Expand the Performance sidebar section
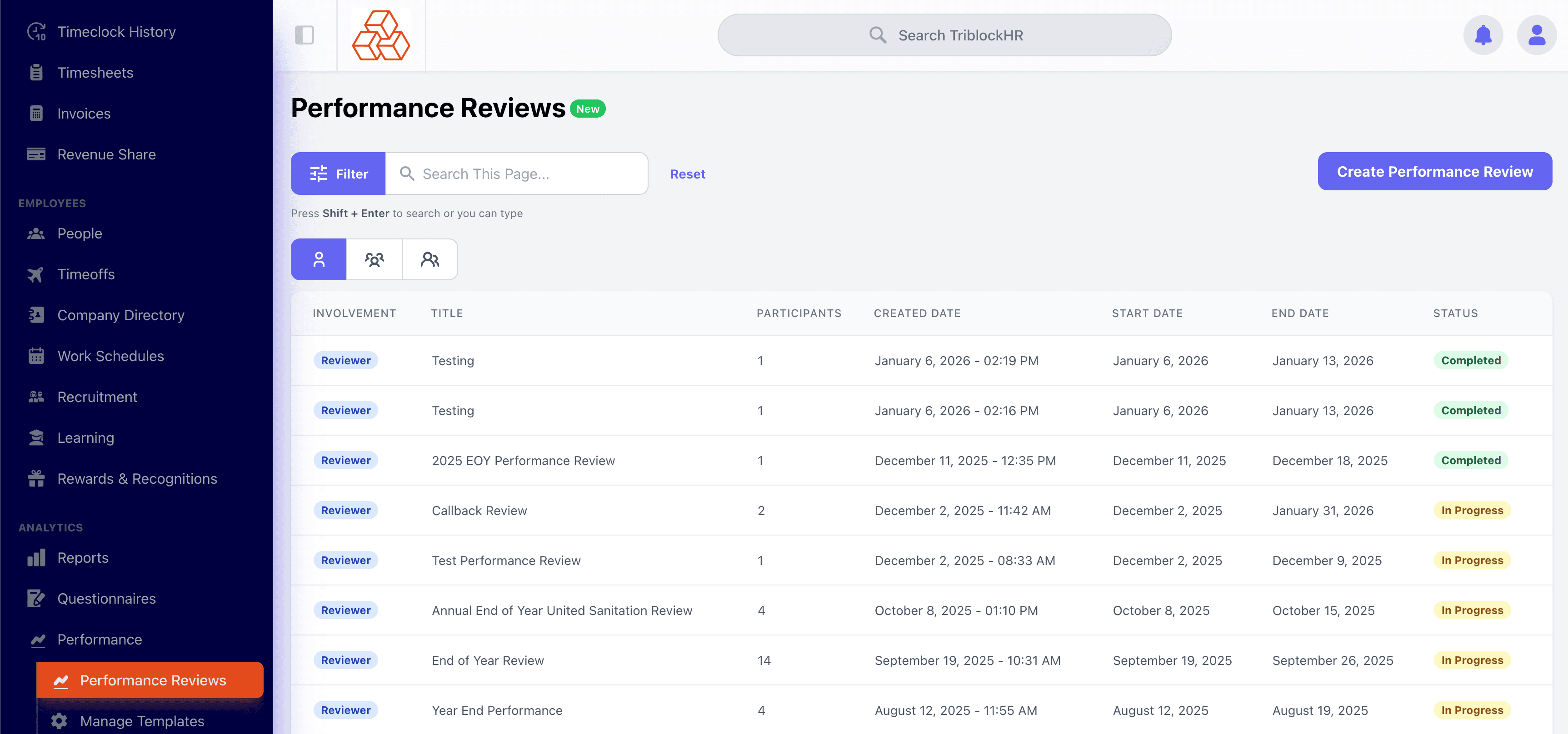Screen dimensions: 1568x734 point(99,640)
